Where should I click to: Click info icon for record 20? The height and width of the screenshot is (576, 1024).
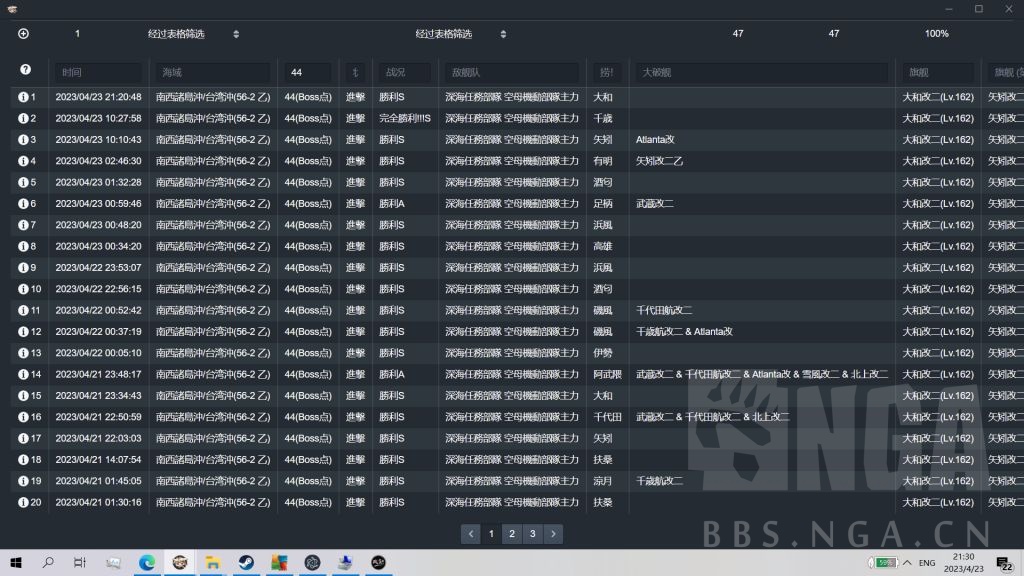(23, 502)
